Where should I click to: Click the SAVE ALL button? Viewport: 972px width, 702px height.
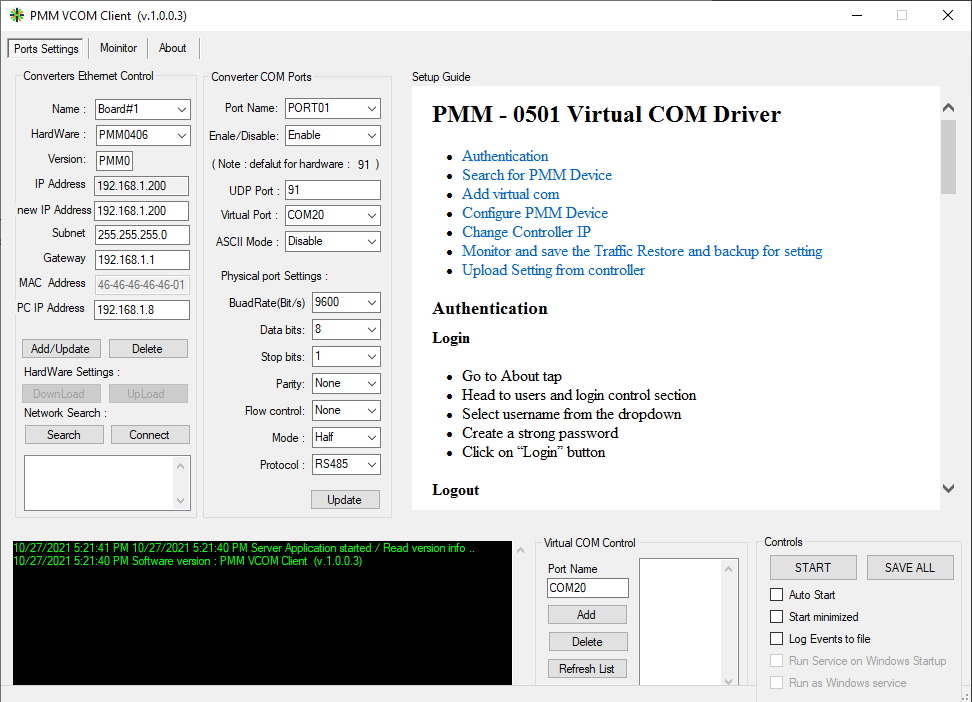pos(909,567)
